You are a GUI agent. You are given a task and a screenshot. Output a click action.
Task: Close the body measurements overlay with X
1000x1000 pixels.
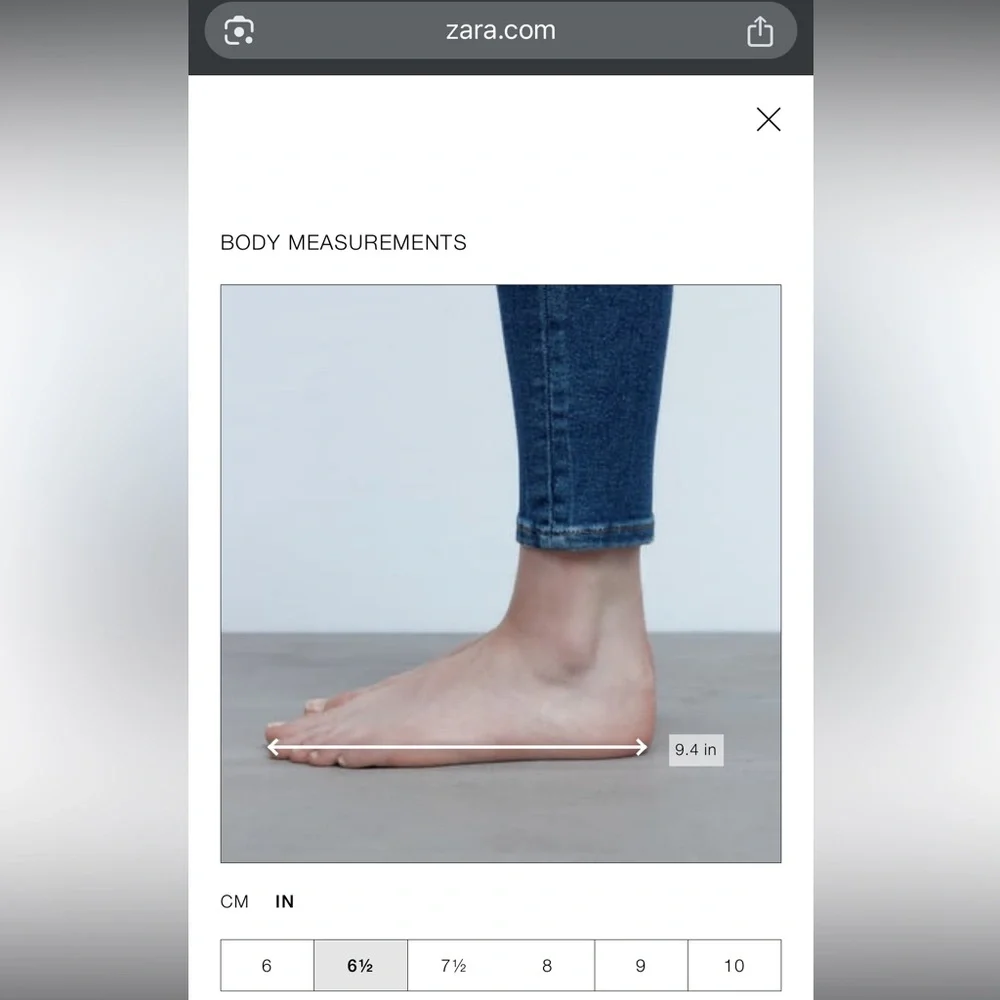click(x=768, y=119)
